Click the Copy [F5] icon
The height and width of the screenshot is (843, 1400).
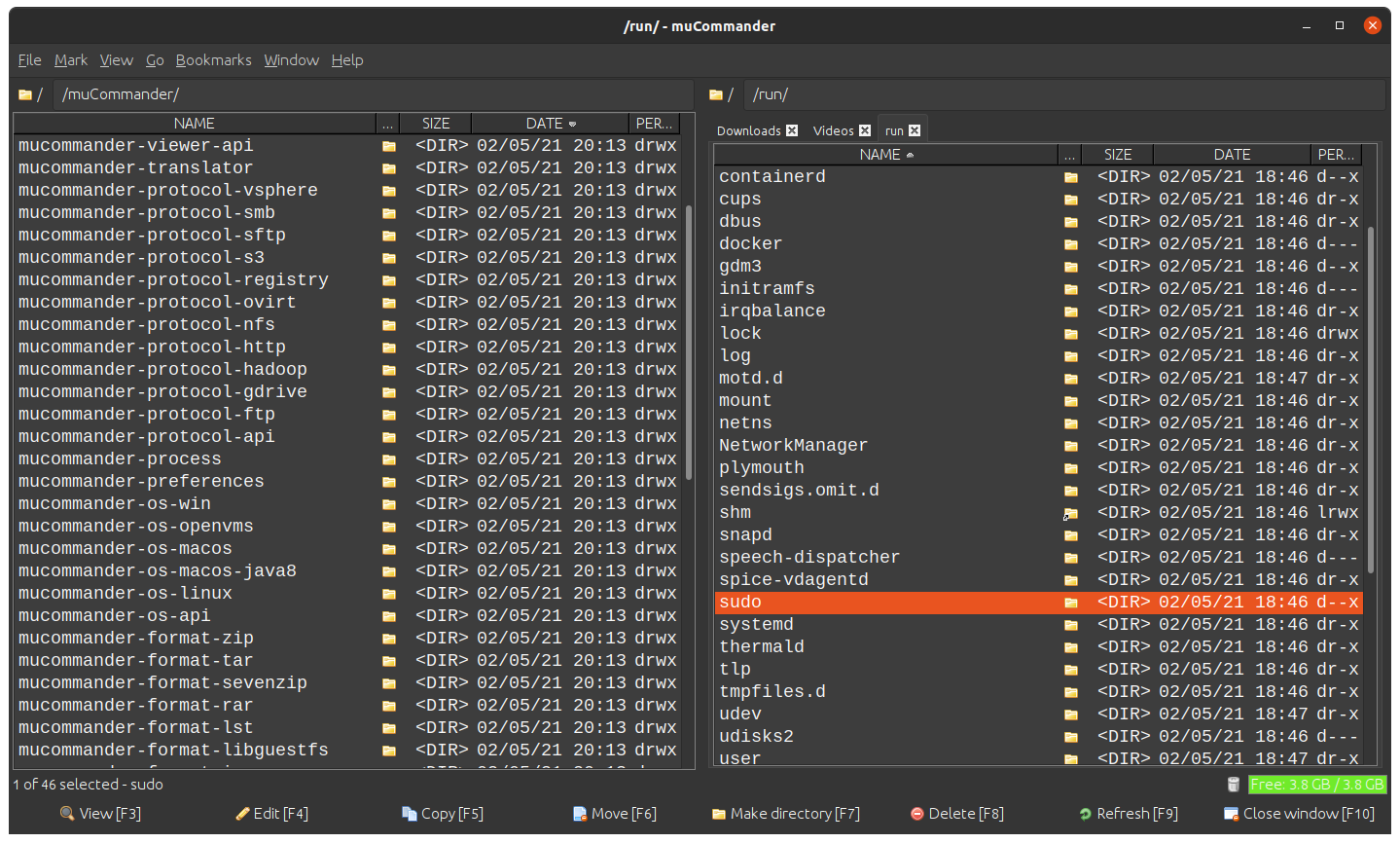click(411, 813)
